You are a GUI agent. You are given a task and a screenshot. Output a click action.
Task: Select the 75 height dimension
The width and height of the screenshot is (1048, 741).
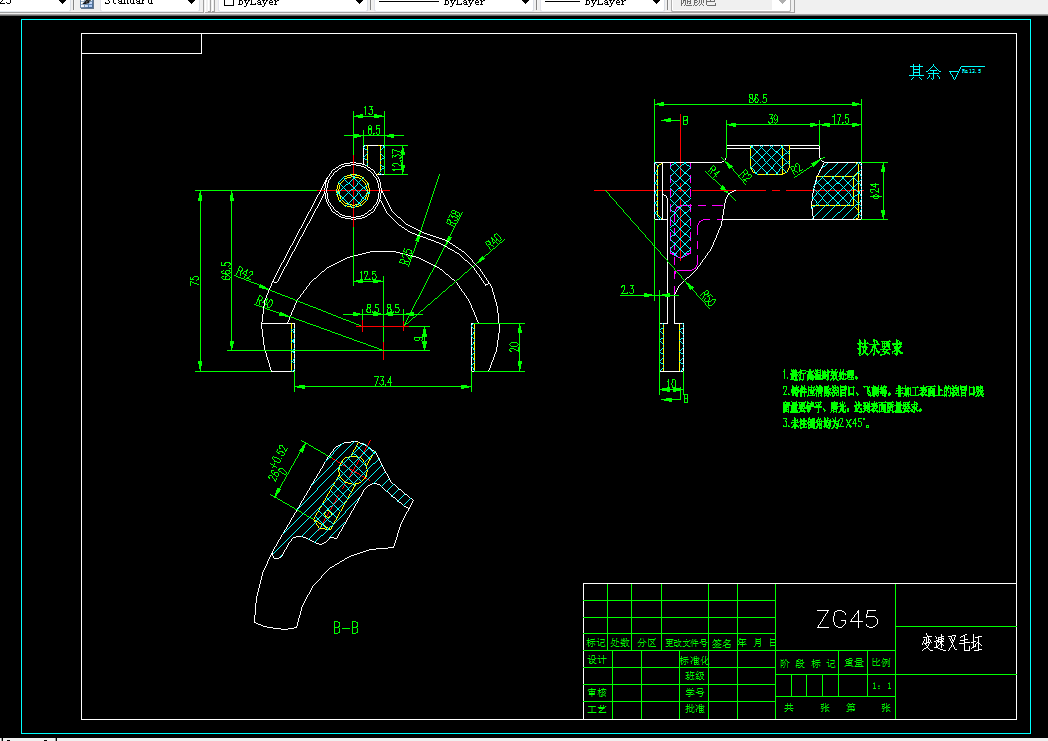click(x=194, y=281)
